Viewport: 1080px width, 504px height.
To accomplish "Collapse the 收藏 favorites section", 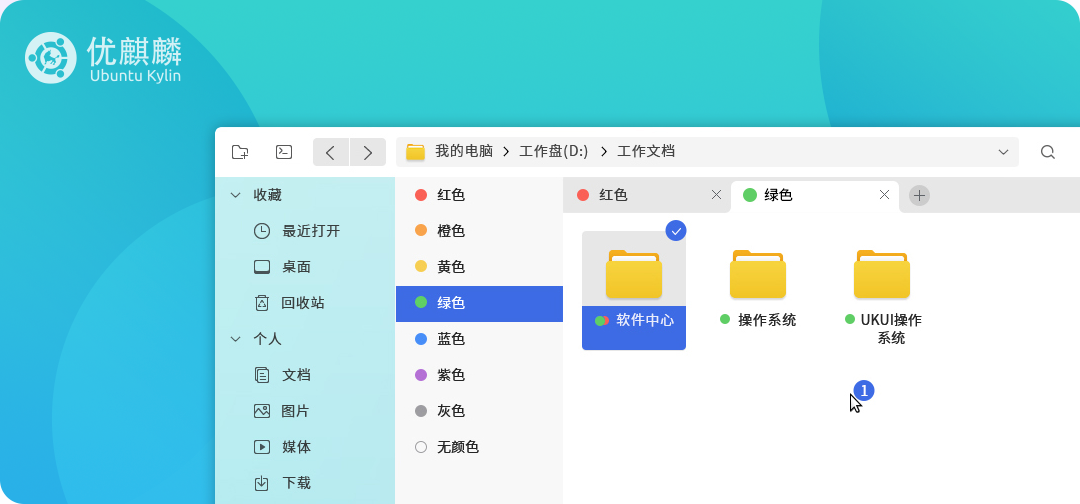I will coord(236,195).
